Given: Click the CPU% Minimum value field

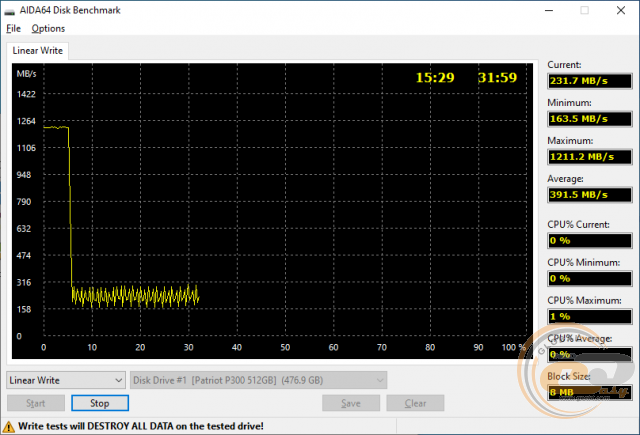Looking at the screenshot, I should 589,279.
